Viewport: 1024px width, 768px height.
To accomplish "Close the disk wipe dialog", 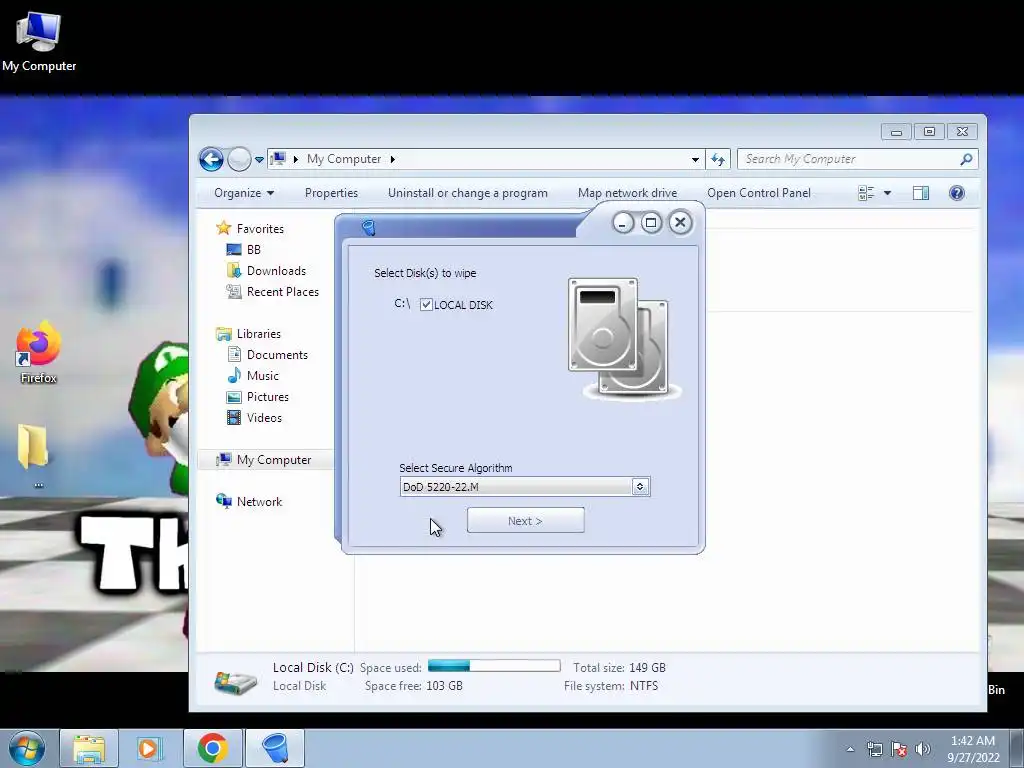I will [680, 223].
